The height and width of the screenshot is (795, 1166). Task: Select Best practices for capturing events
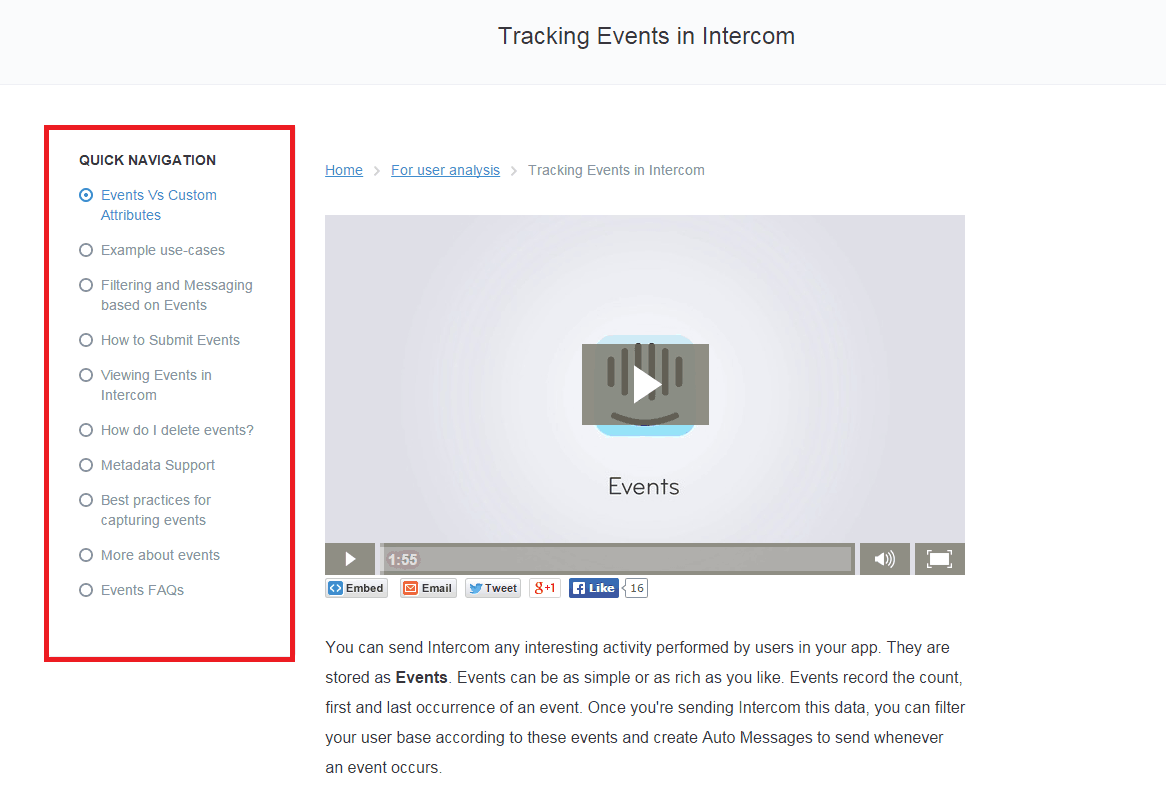coord(146,510)
